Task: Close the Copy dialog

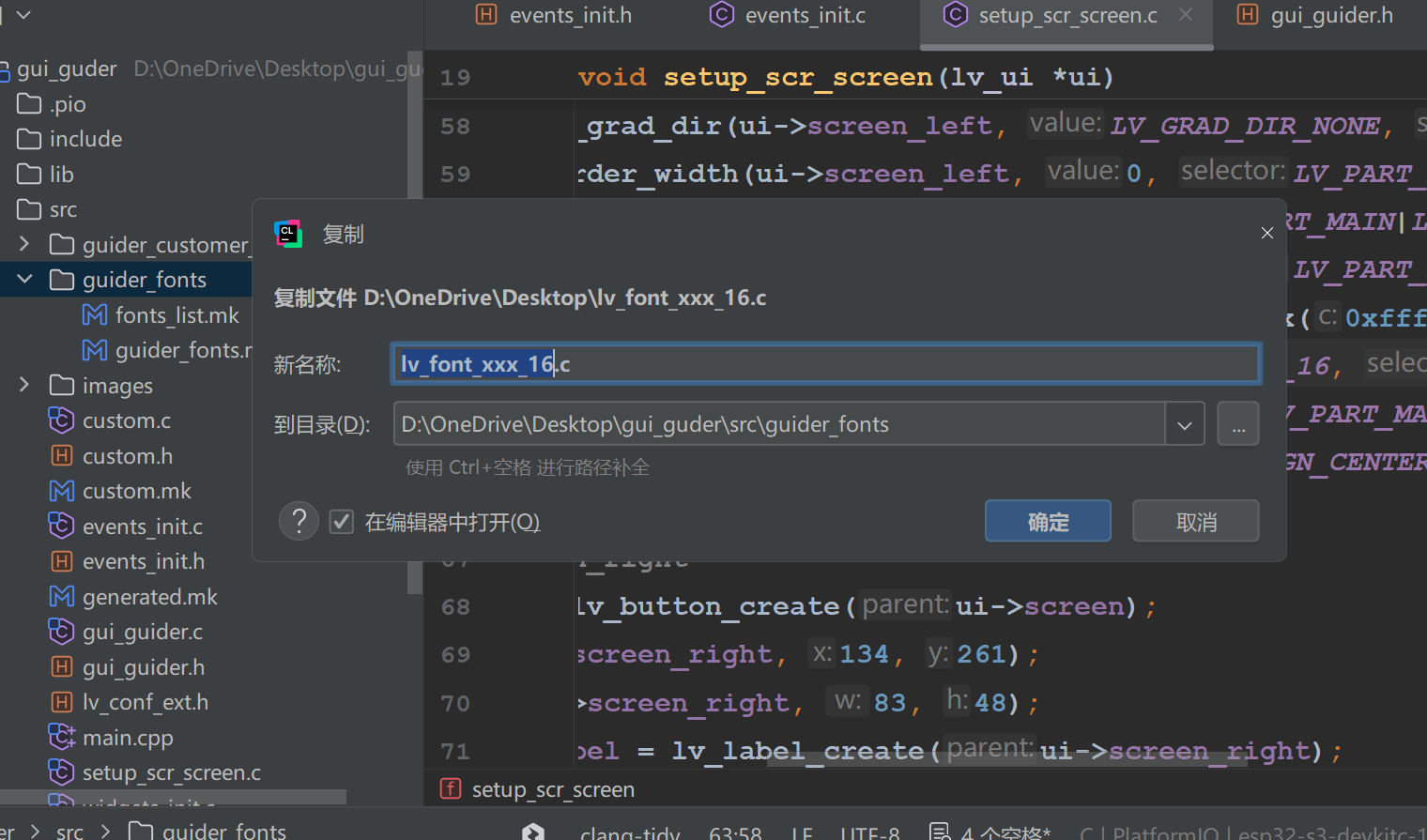Action: 1267,233
